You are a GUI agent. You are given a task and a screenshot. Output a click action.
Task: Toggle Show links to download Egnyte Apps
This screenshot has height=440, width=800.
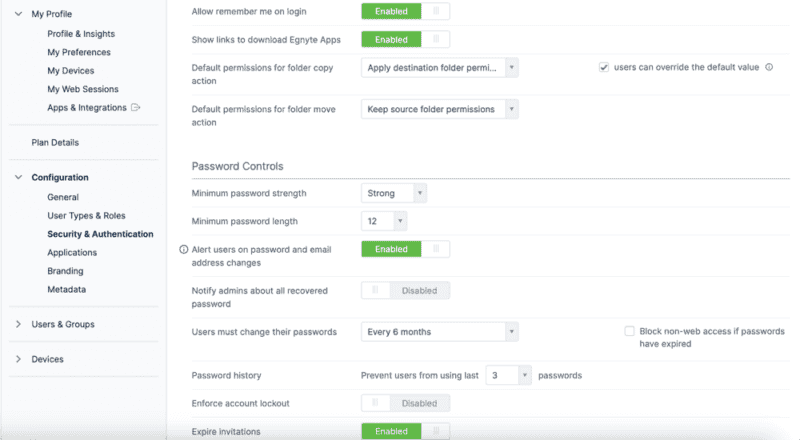405,40
